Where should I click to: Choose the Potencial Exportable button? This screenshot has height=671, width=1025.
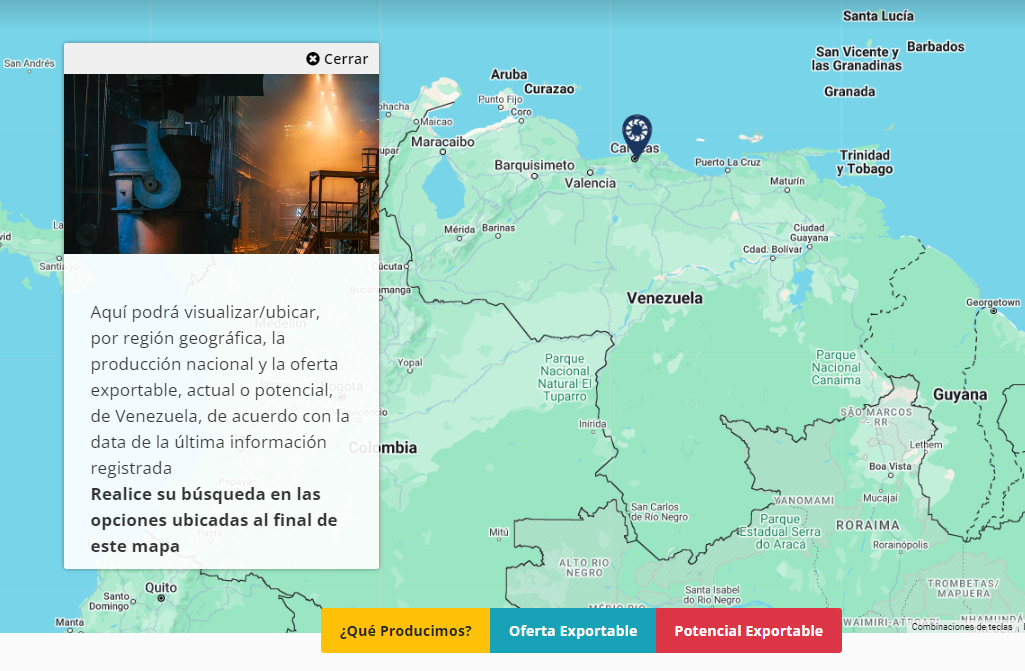point(748,630)
